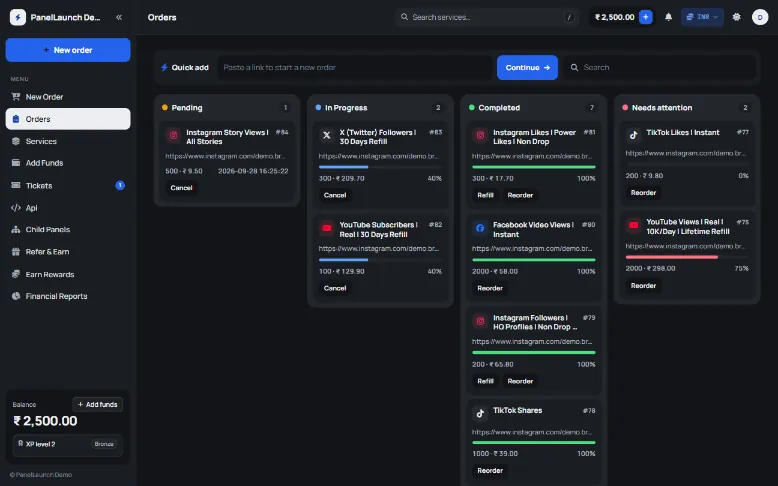Image resolution: width=778 pixels, height=486 pixels.
Task: Click the X Twitter icon on order #83
Action: [326, 135]
